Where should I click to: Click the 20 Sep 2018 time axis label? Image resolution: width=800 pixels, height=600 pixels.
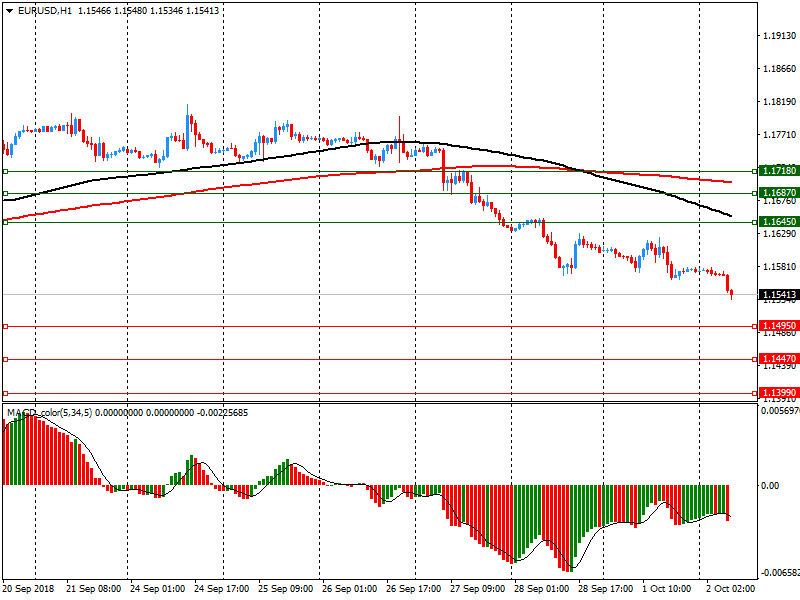pos(29,590)
